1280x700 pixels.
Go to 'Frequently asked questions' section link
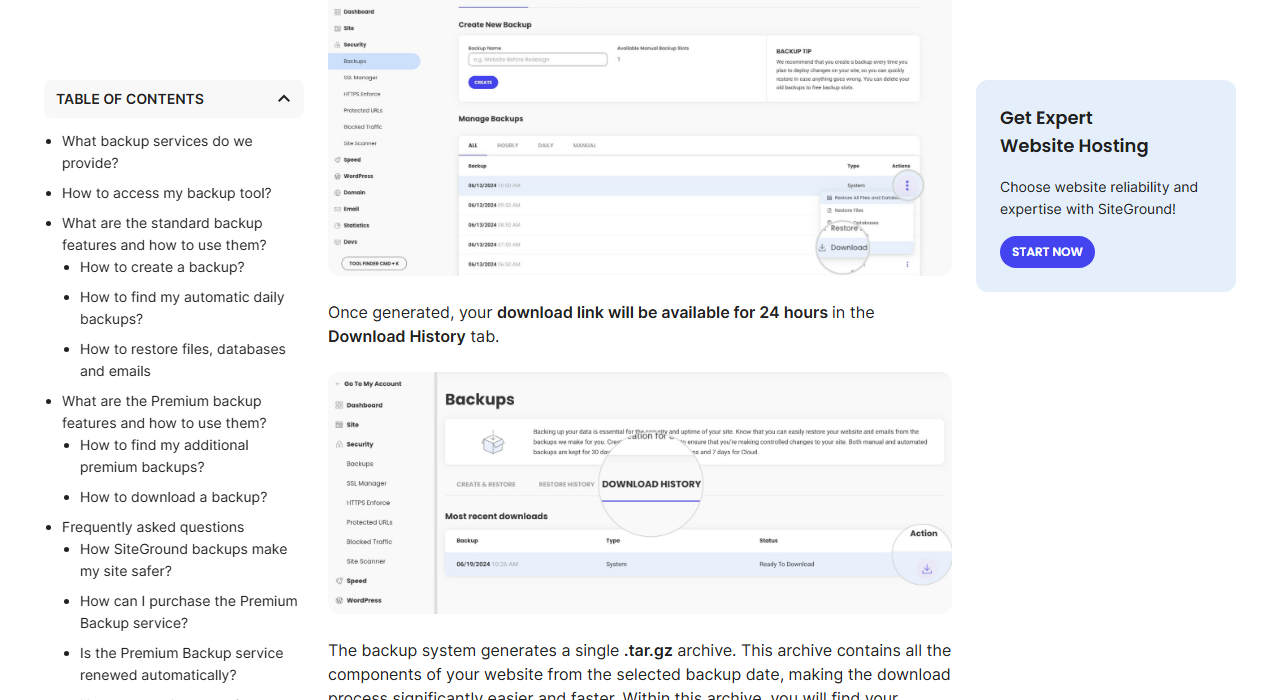click(153, 527)
